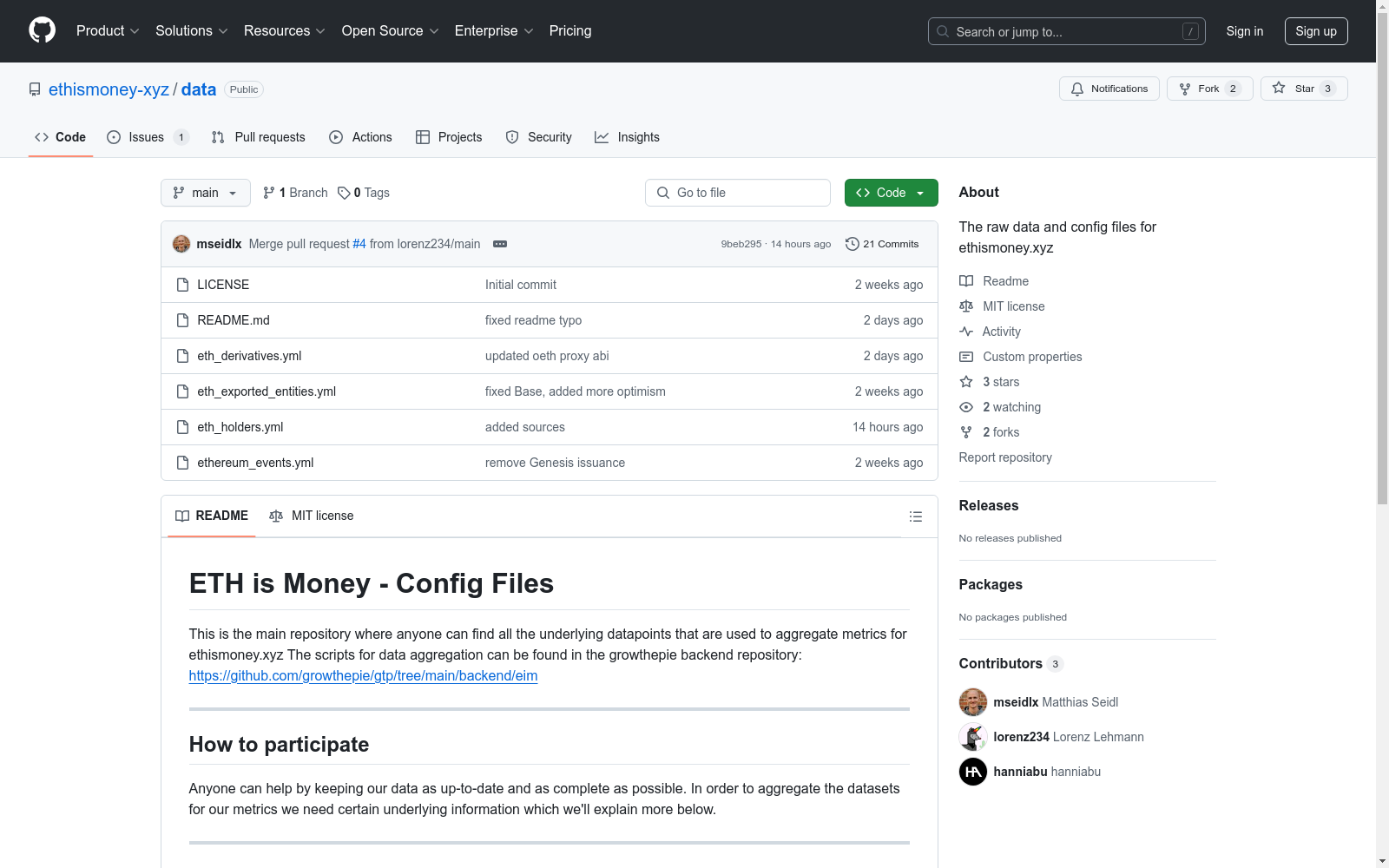1389x868 pixels.
Task: Open the Projects tab
Action: click(x=449, y=137)
